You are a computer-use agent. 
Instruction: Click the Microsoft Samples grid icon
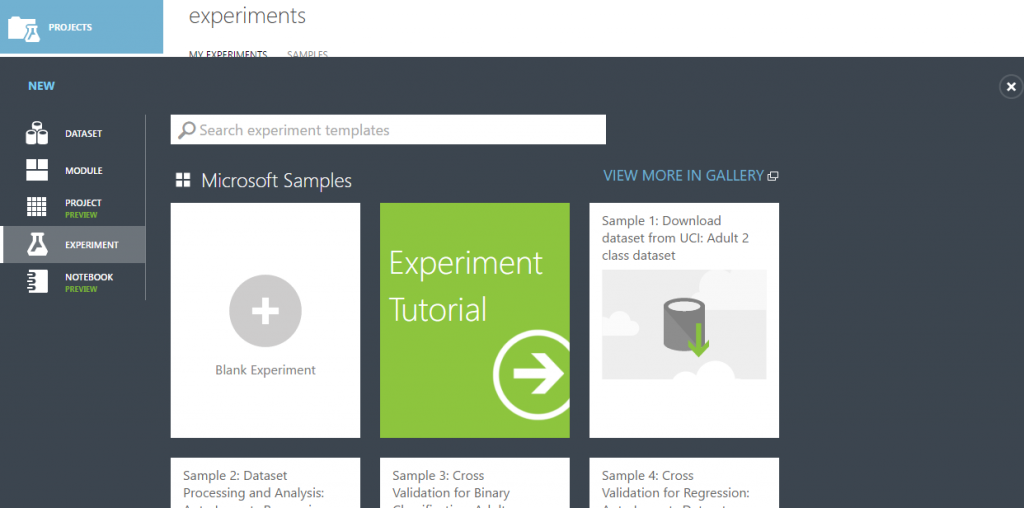tap(183, 180)
